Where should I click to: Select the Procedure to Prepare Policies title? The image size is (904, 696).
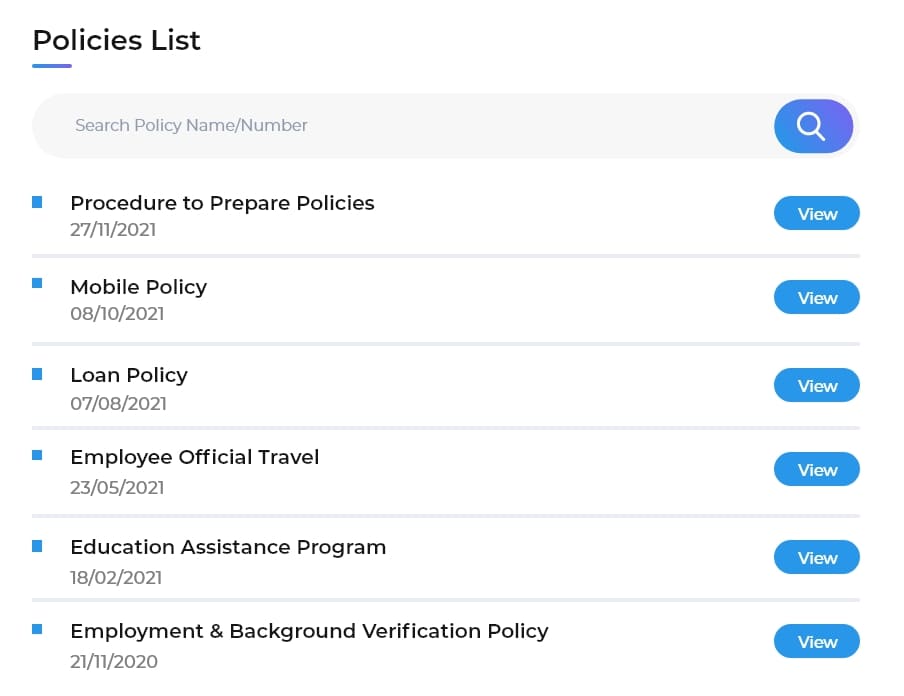[222, 203]
